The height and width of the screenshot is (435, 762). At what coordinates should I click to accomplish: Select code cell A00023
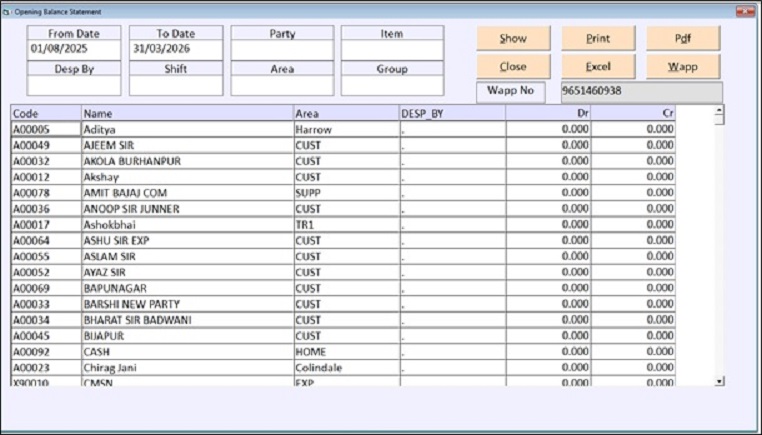46,367
